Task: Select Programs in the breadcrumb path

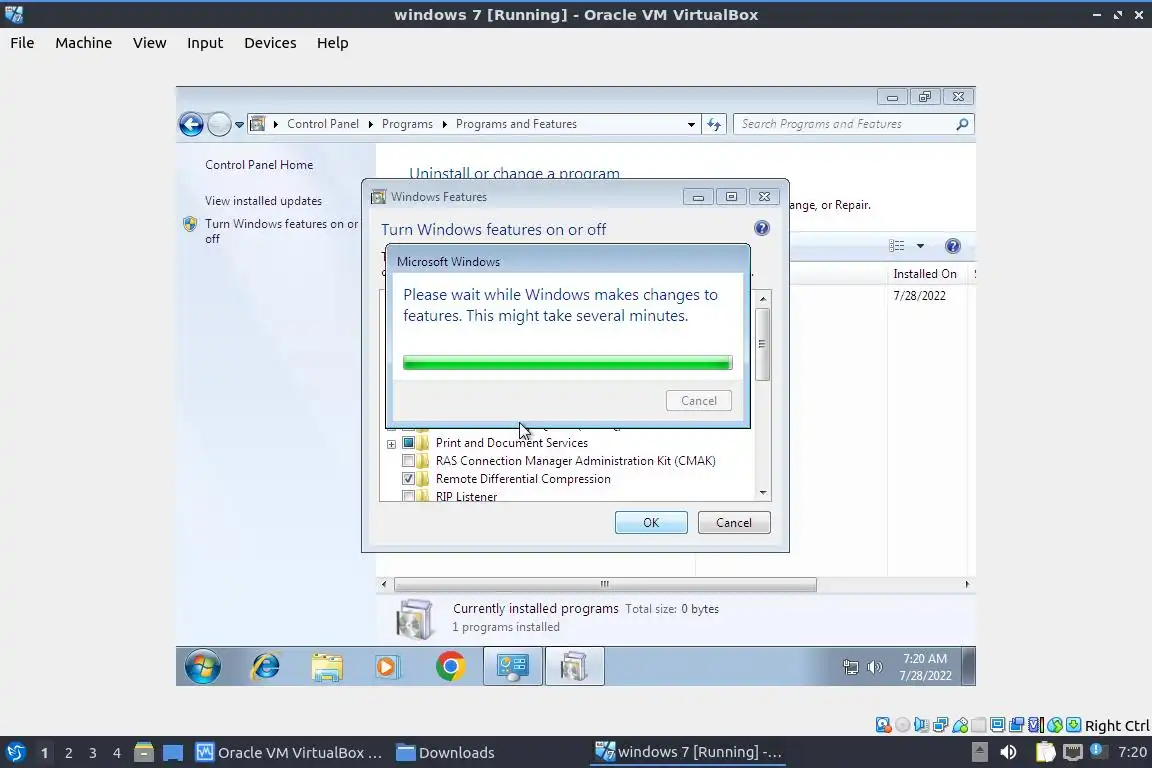Action: pyautogui.click(x=407, y=123)
